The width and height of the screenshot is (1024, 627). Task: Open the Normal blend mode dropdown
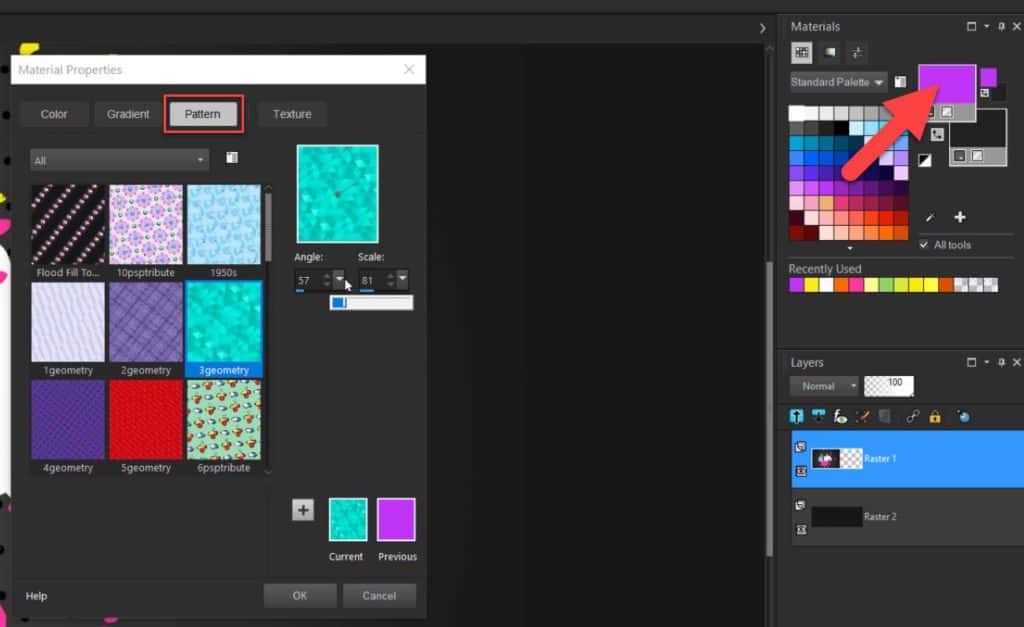pos(822,385)
